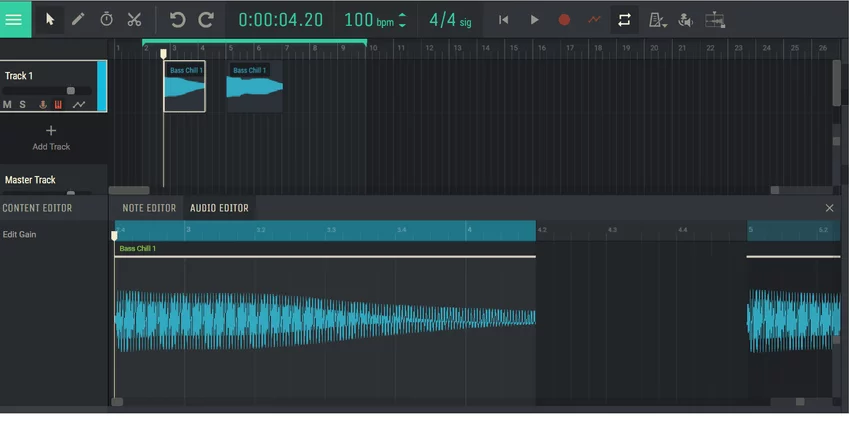850x428 pixels.
Task: Adjust tempo with bpm stepper arrows
Action: point(402,21)
